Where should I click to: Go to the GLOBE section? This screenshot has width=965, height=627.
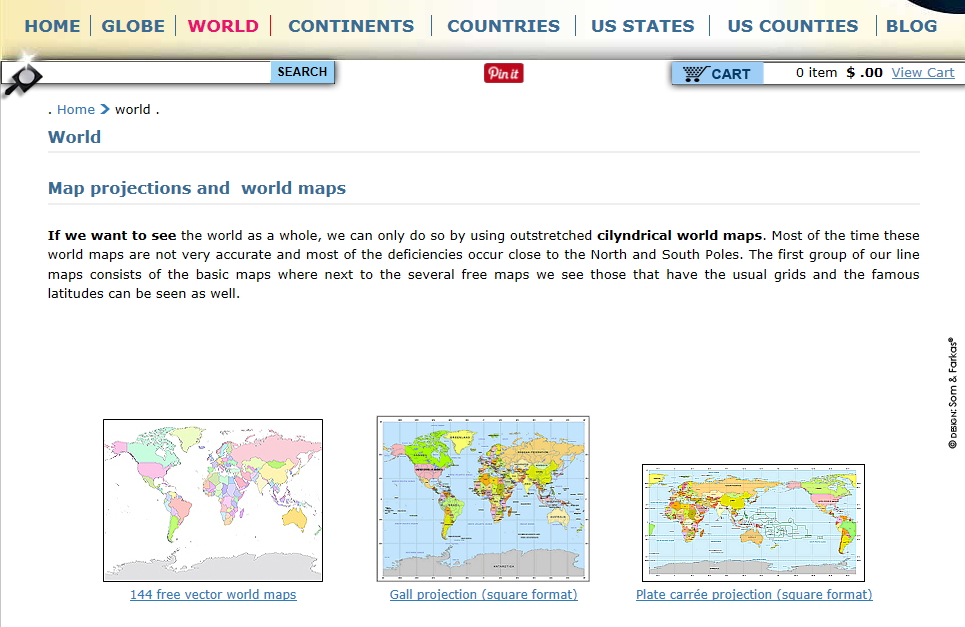point(133,26)
